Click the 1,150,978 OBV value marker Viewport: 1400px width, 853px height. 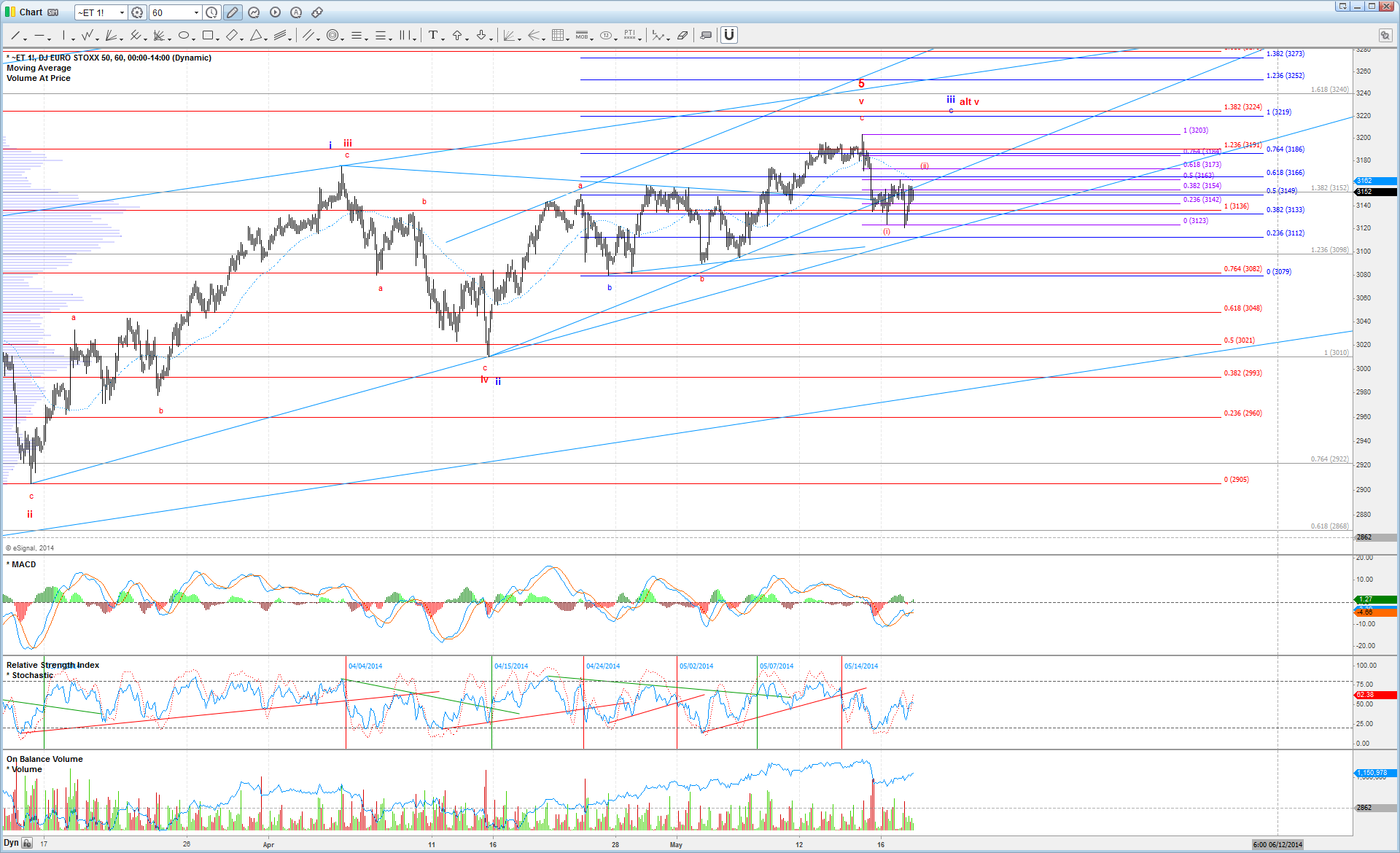click(1375, 773)
